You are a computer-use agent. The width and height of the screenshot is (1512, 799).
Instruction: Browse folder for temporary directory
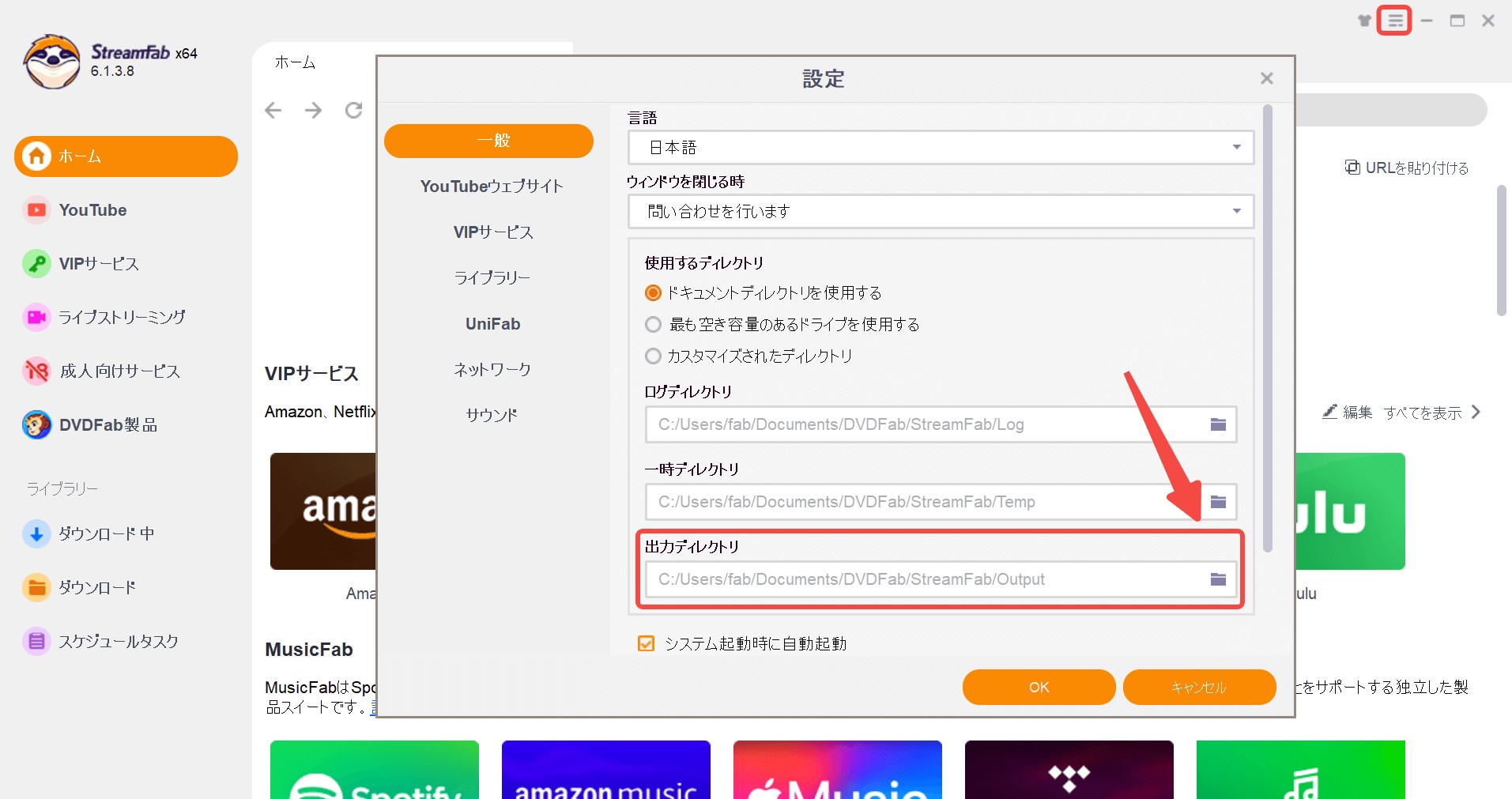point(1218,502)
